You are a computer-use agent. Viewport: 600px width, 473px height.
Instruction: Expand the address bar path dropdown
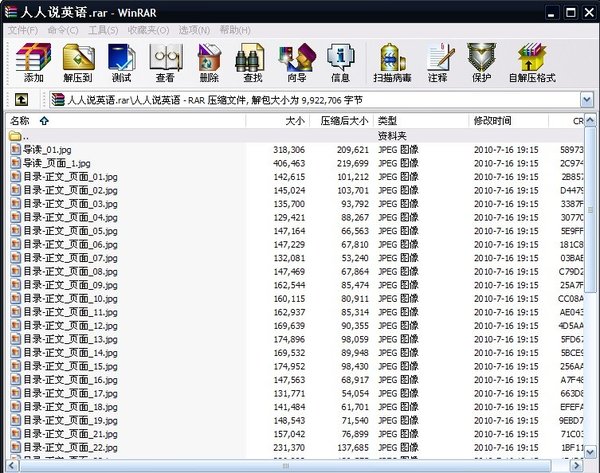click(x=587, y=100)
